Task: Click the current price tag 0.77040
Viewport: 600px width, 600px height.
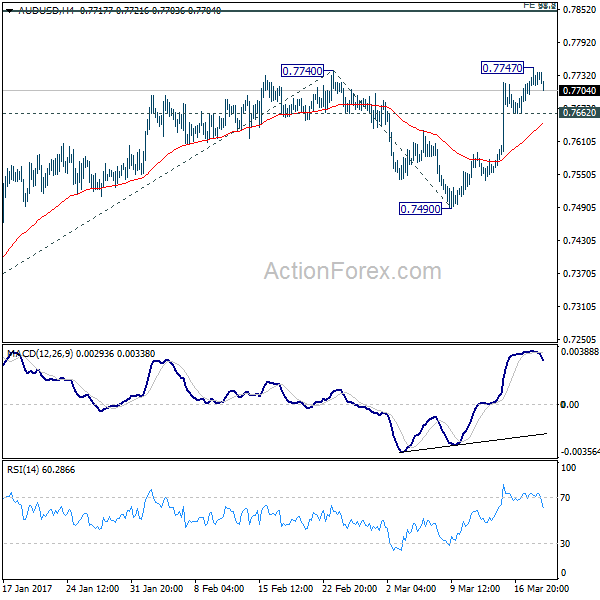Action: point(579,91)
